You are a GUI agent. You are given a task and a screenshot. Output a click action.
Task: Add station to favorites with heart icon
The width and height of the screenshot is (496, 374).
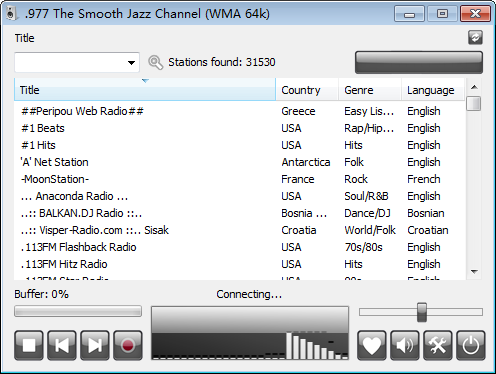click(372, 345)
